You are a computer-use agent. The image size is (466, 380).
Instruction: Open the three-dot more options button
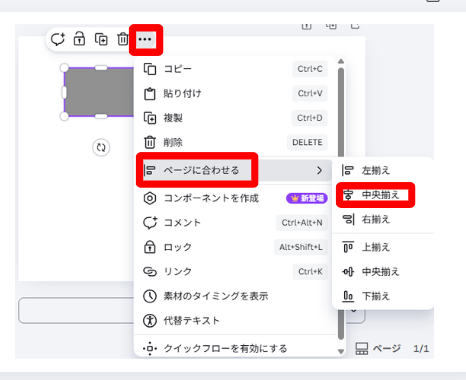pos(145,39)
